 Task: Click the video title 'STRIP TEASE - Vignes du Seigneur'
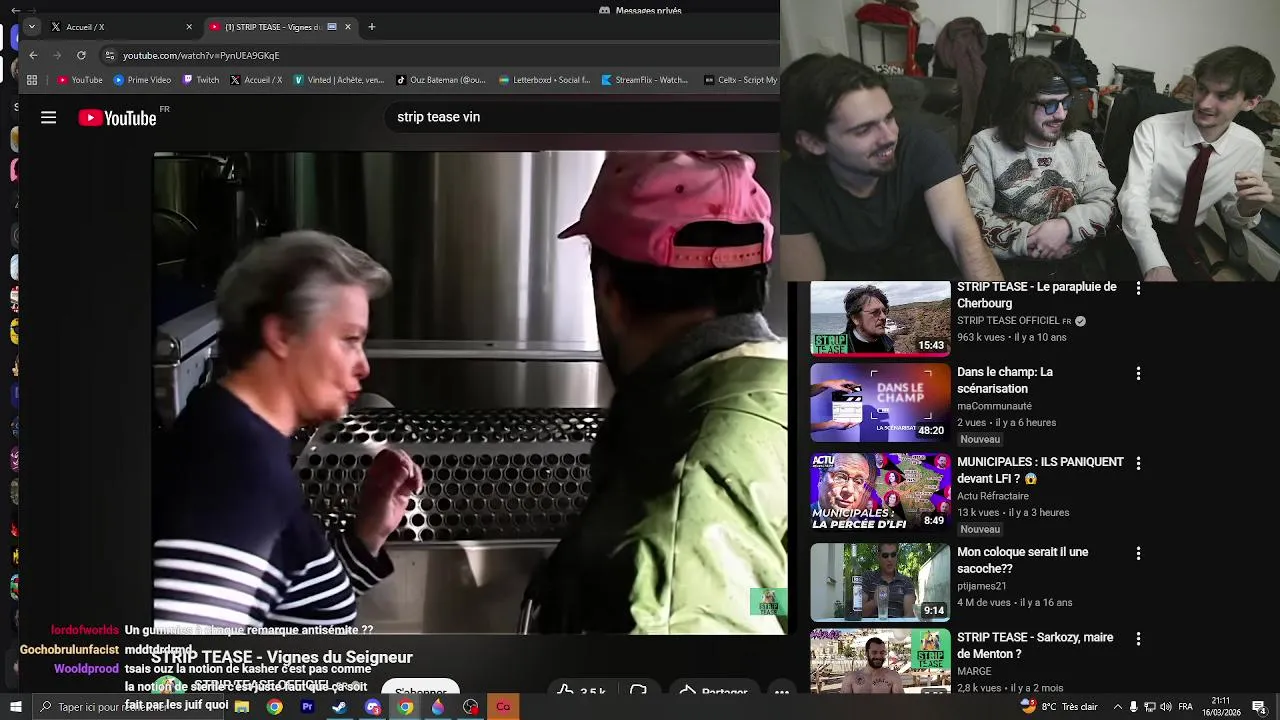click(282, 657)
